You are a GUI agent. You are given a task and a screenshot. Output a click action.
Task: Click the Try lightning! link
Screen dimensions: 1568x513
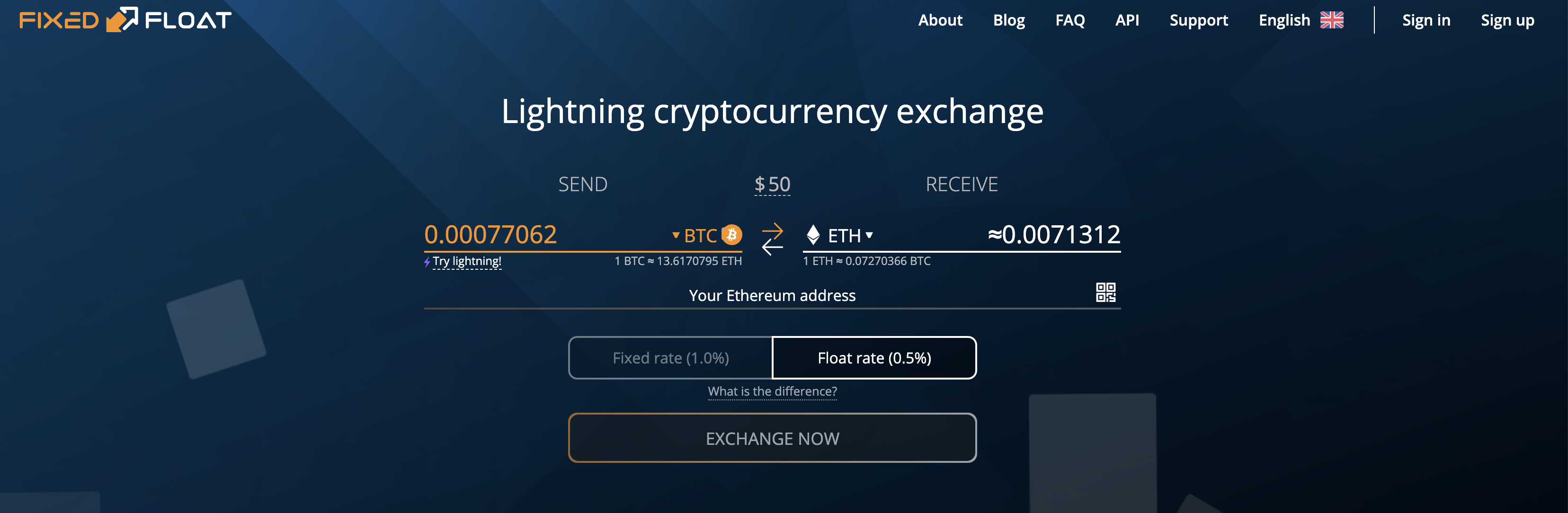(x=467, y=261)
